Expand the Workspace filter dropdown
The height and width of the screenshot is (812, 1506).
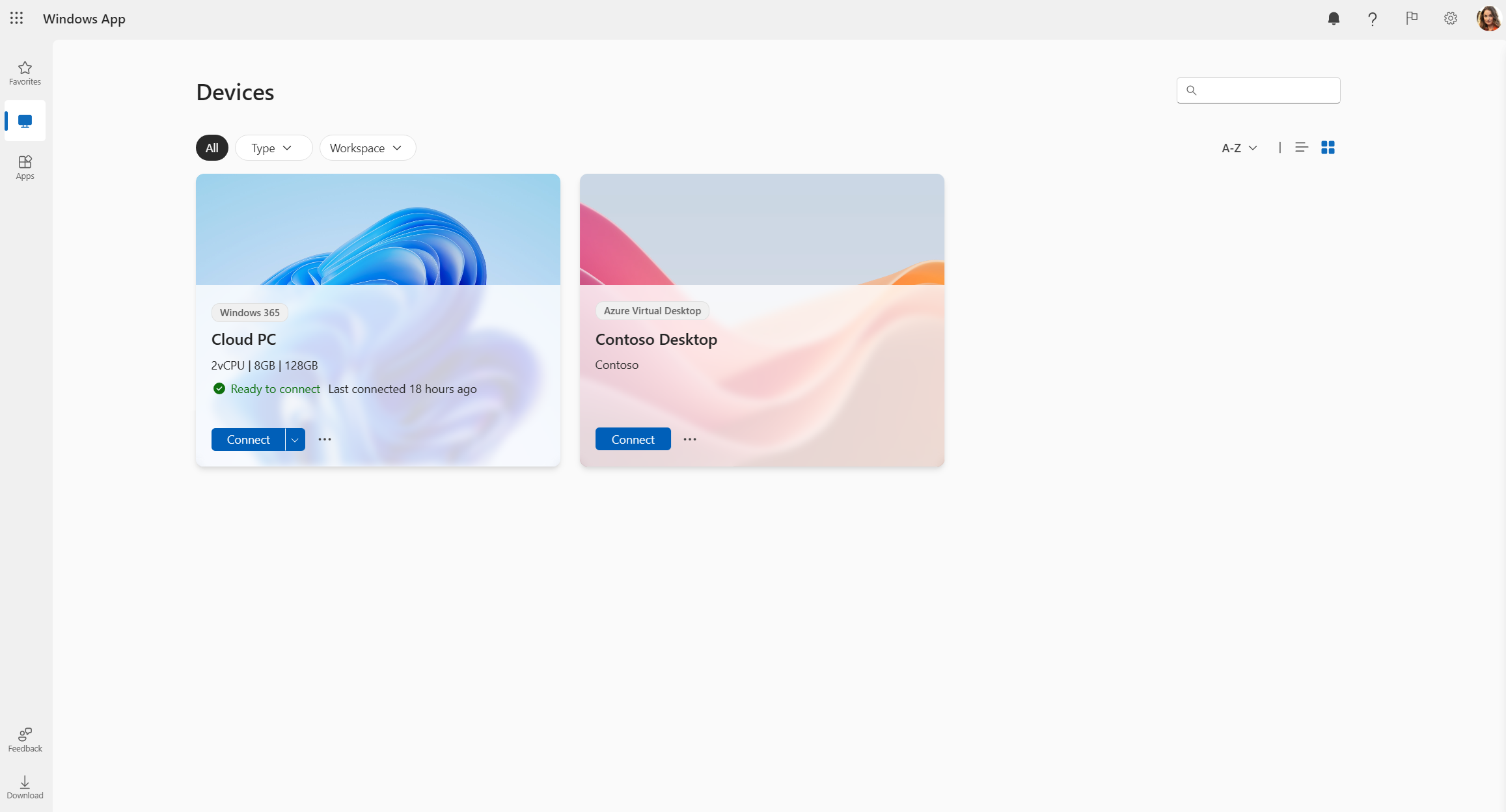coord(366,147)
